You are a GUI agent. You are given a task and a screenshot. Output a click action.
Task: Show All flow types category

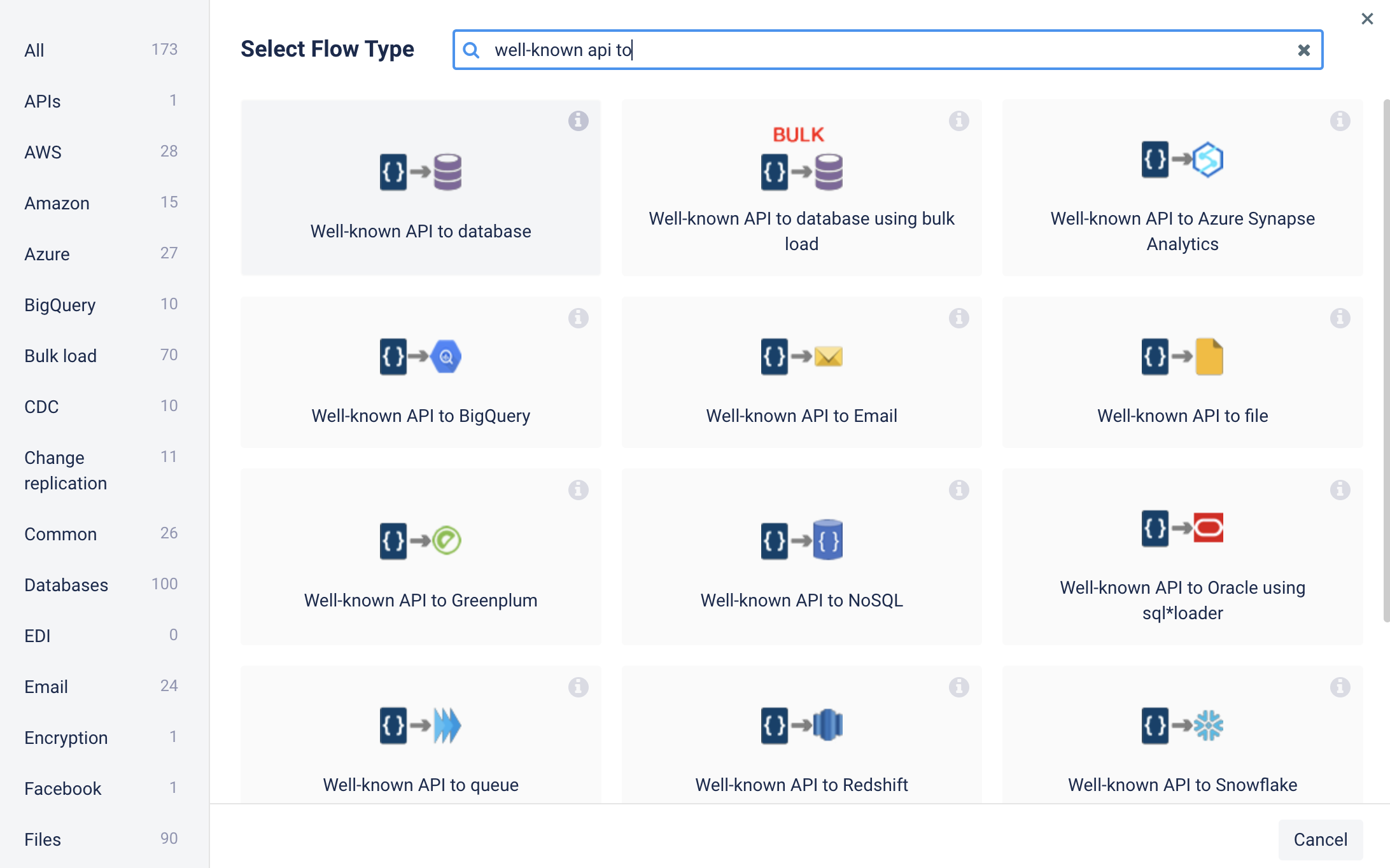click(34, 50)
